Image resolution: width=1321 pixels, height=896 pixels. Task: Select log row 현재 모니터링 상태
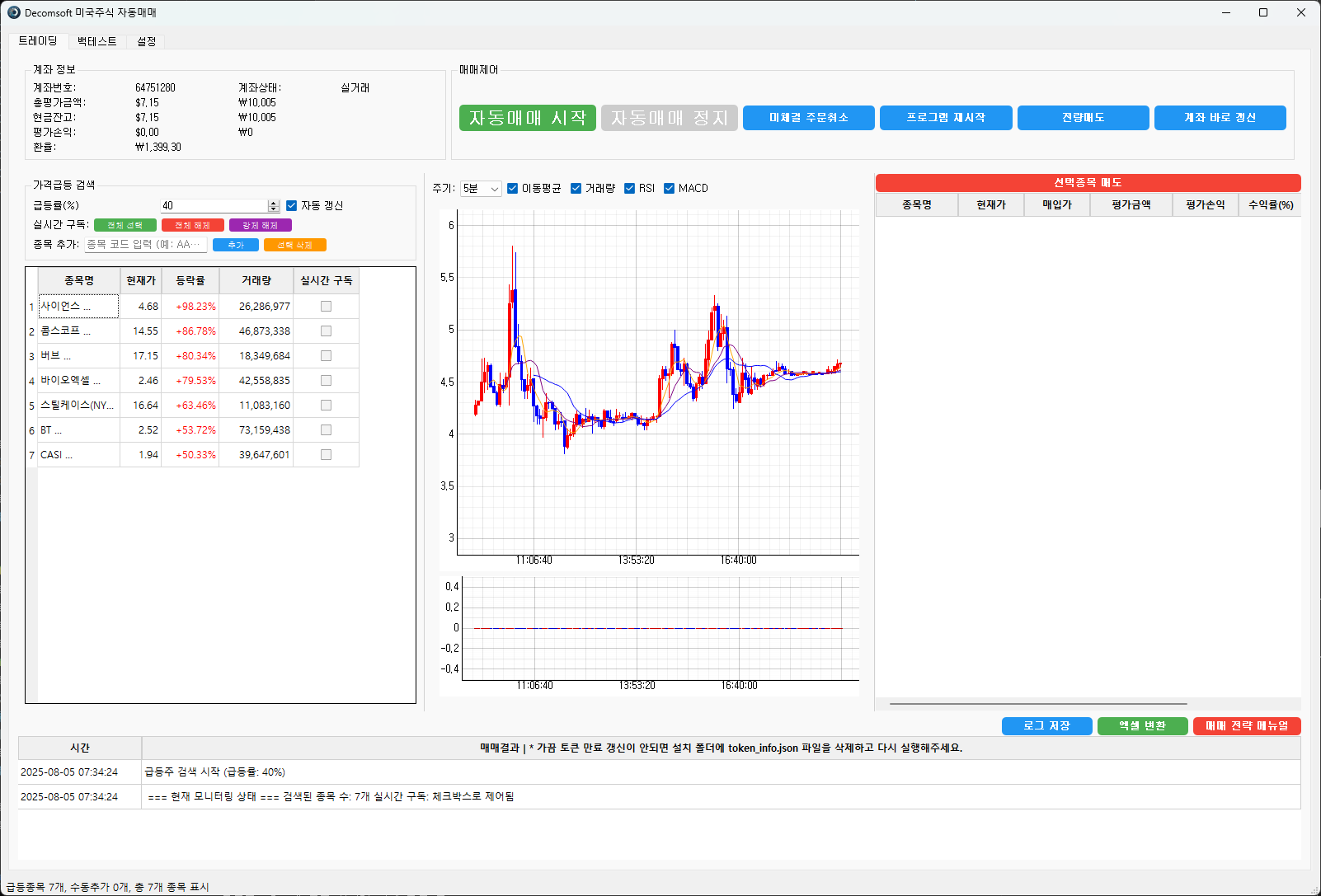[660, 797]
